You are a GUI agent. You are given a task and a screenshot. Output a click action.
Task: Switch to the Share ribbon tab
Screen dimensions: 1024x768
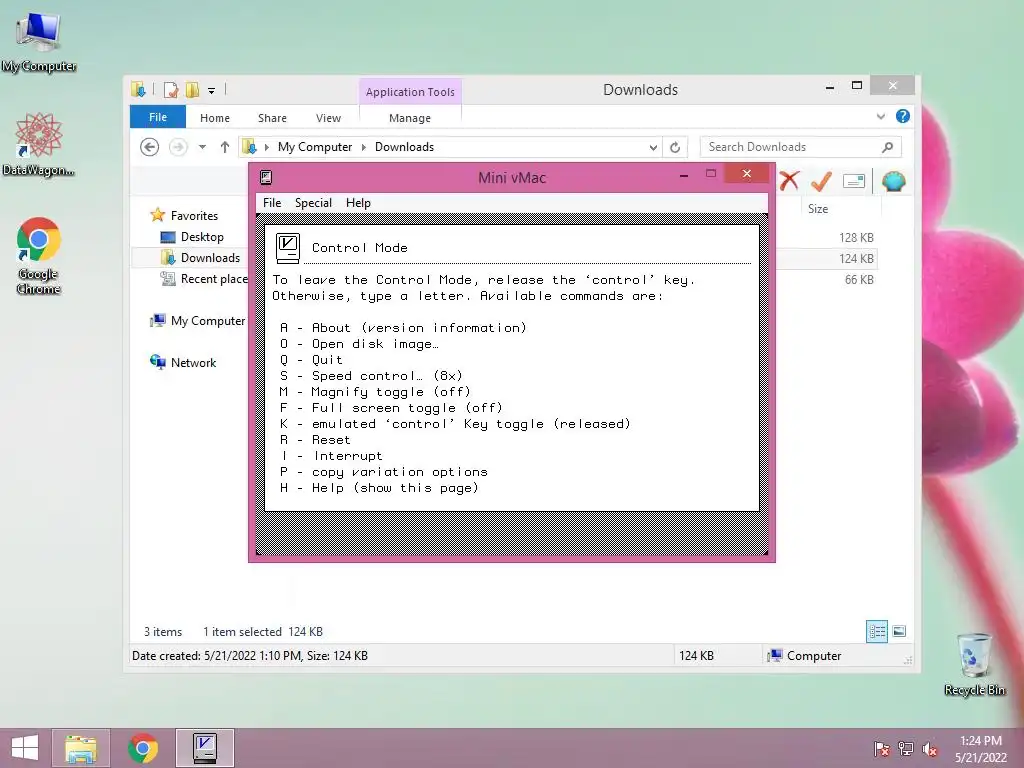point(272,118)
